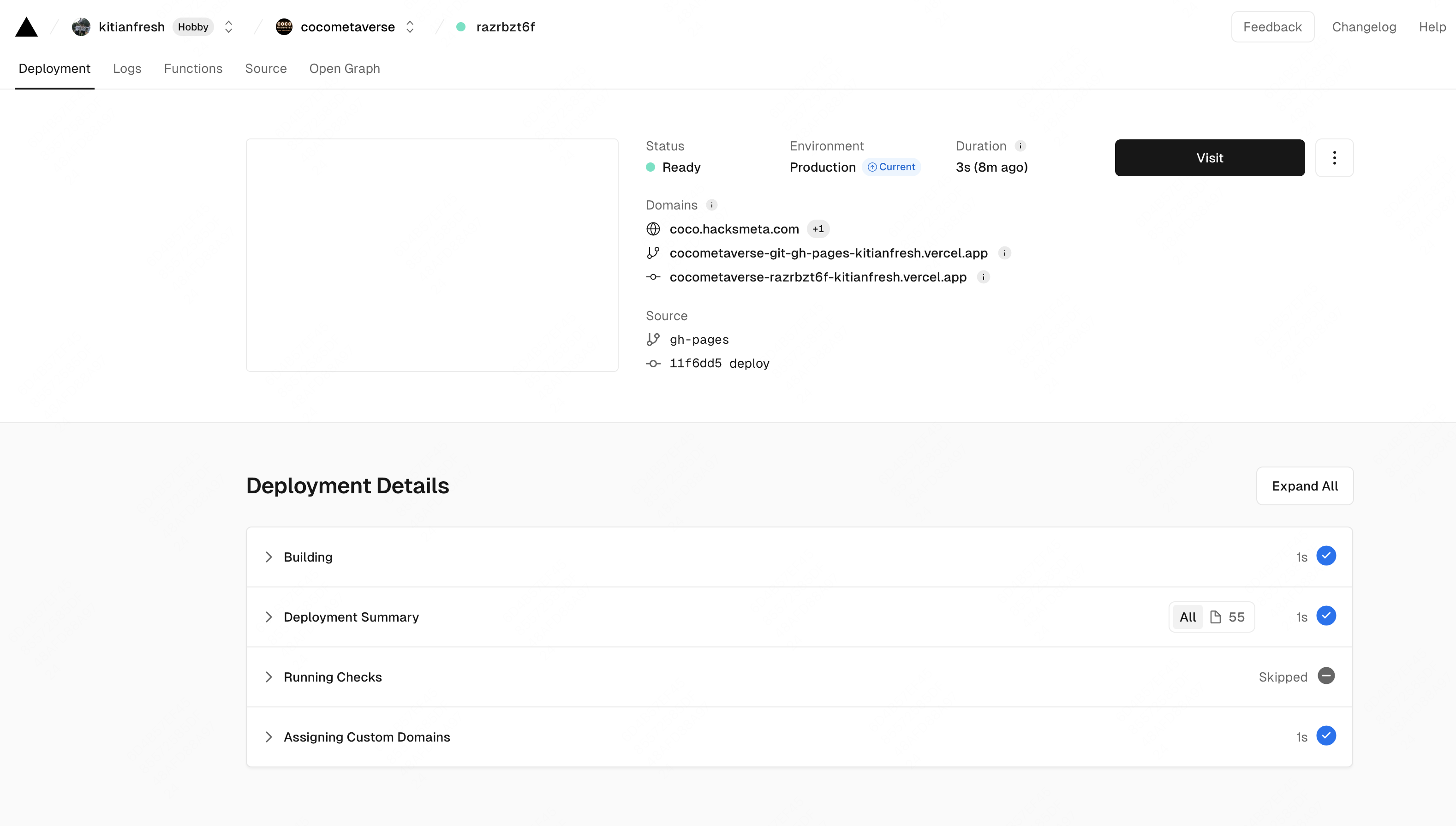This screenshot has width=1456, height=826.
Task: Click info icon next to razrbzt6f domain
Action: [984, 277]
